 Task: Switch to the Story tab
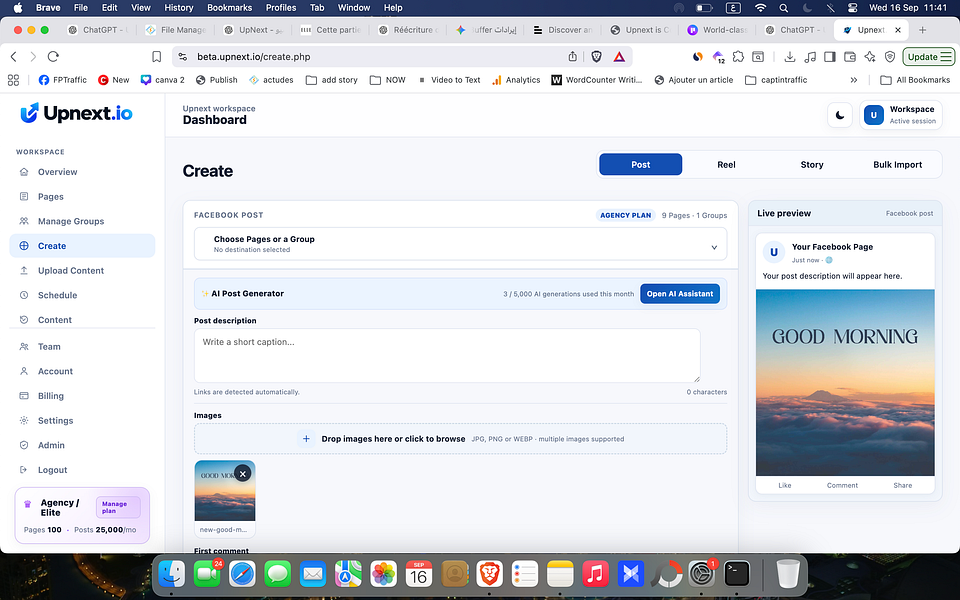point(812,165)
